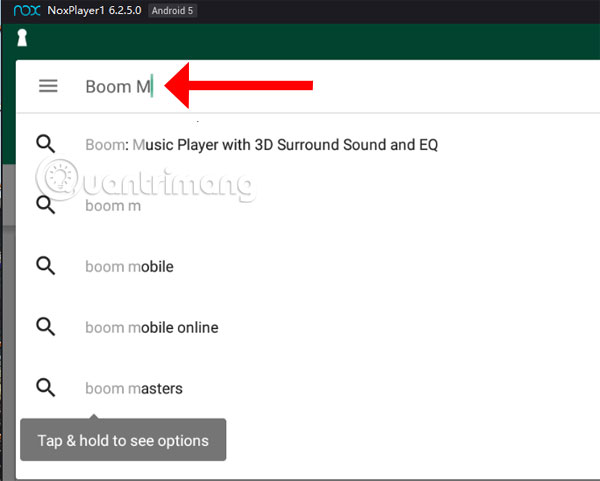Click the search icon beside 'boom m'
Viewport: 600px width, 481px height.
click(46, 205)
